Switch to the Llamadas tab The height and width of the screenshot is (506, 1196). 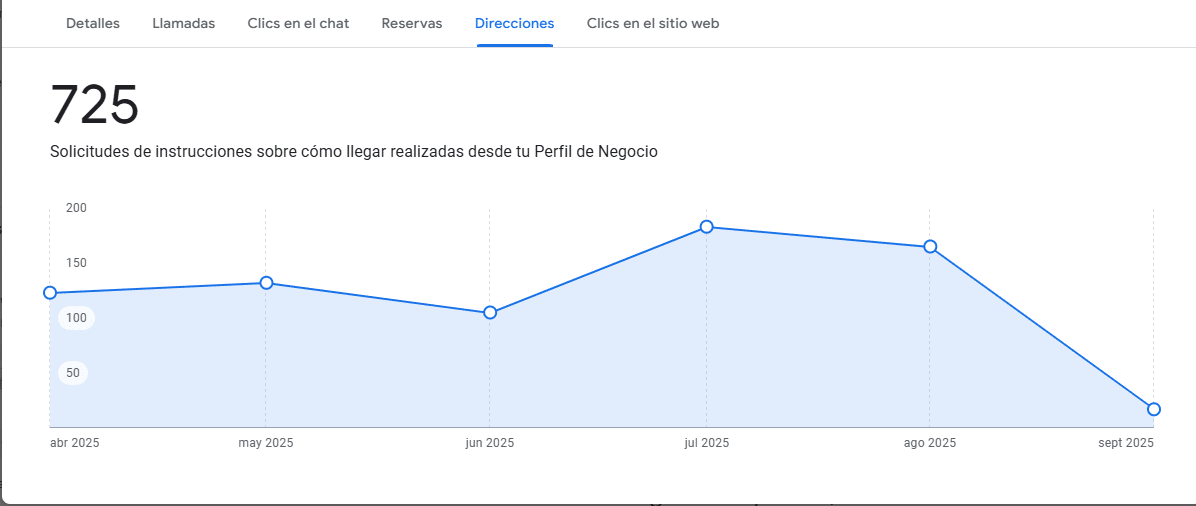[x=183, y=23]
